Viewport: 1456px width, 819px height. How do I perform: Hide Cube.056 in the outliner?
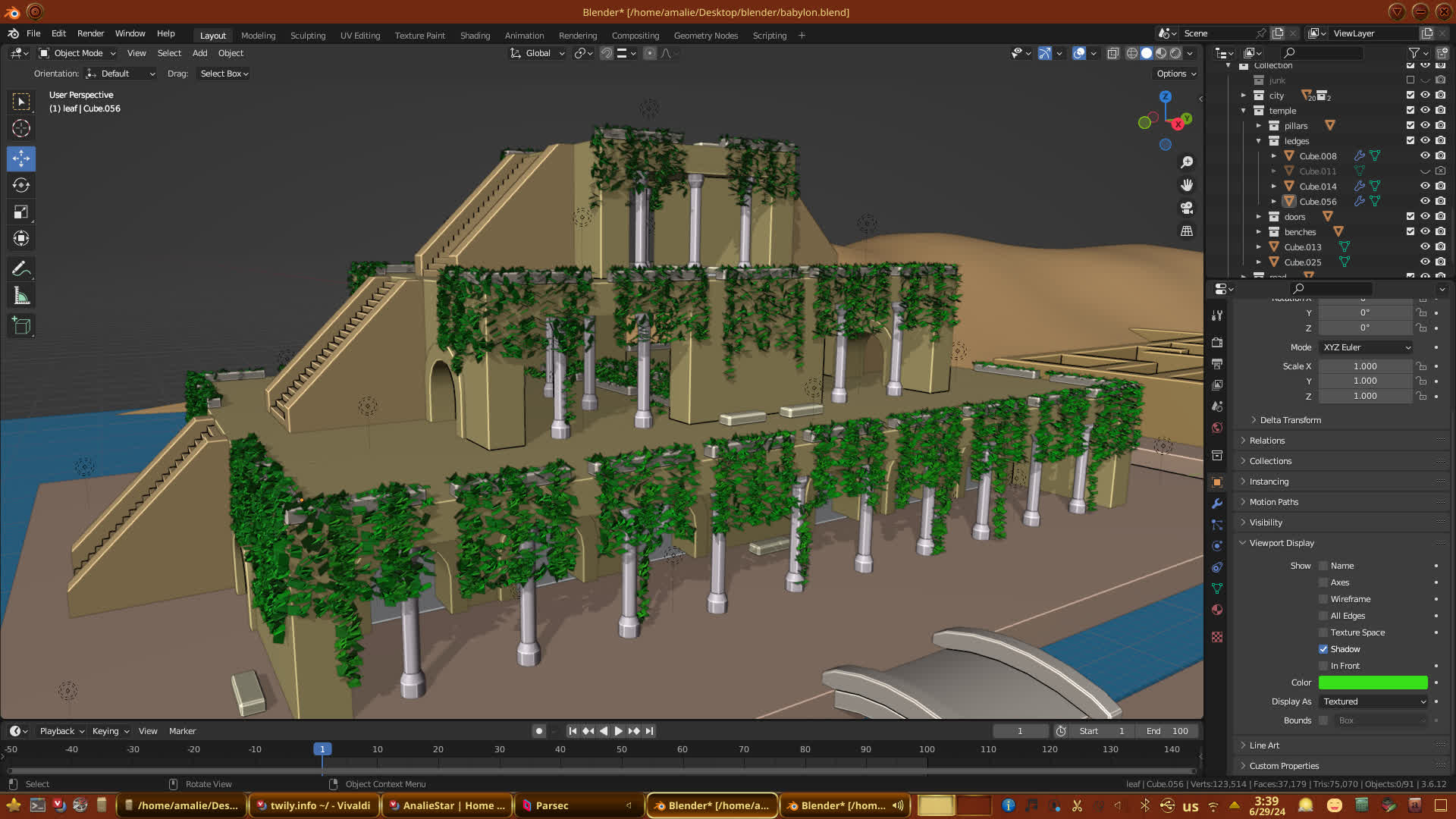click(x=1425, y=202)
